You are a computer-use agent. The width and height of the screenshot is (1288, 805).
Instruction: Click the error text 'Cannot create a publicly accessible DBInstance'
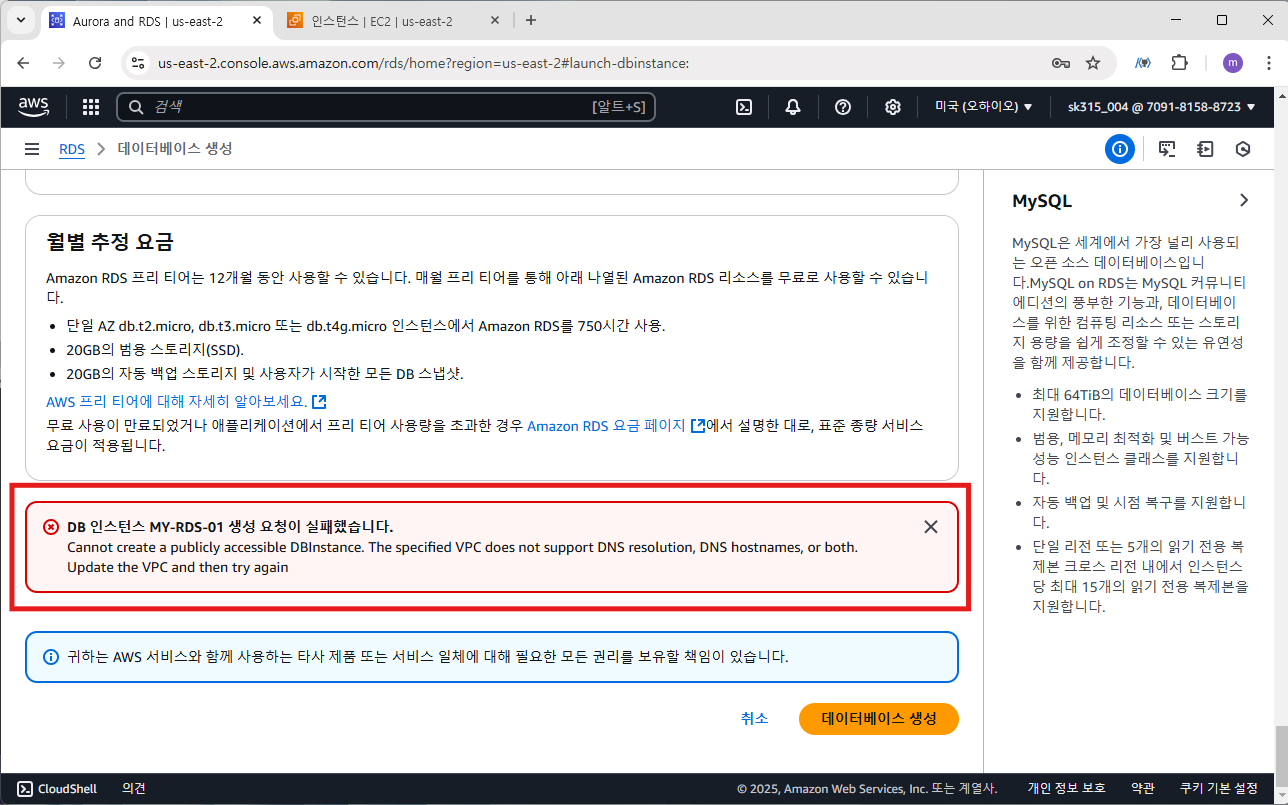click(x=215, y=548)
